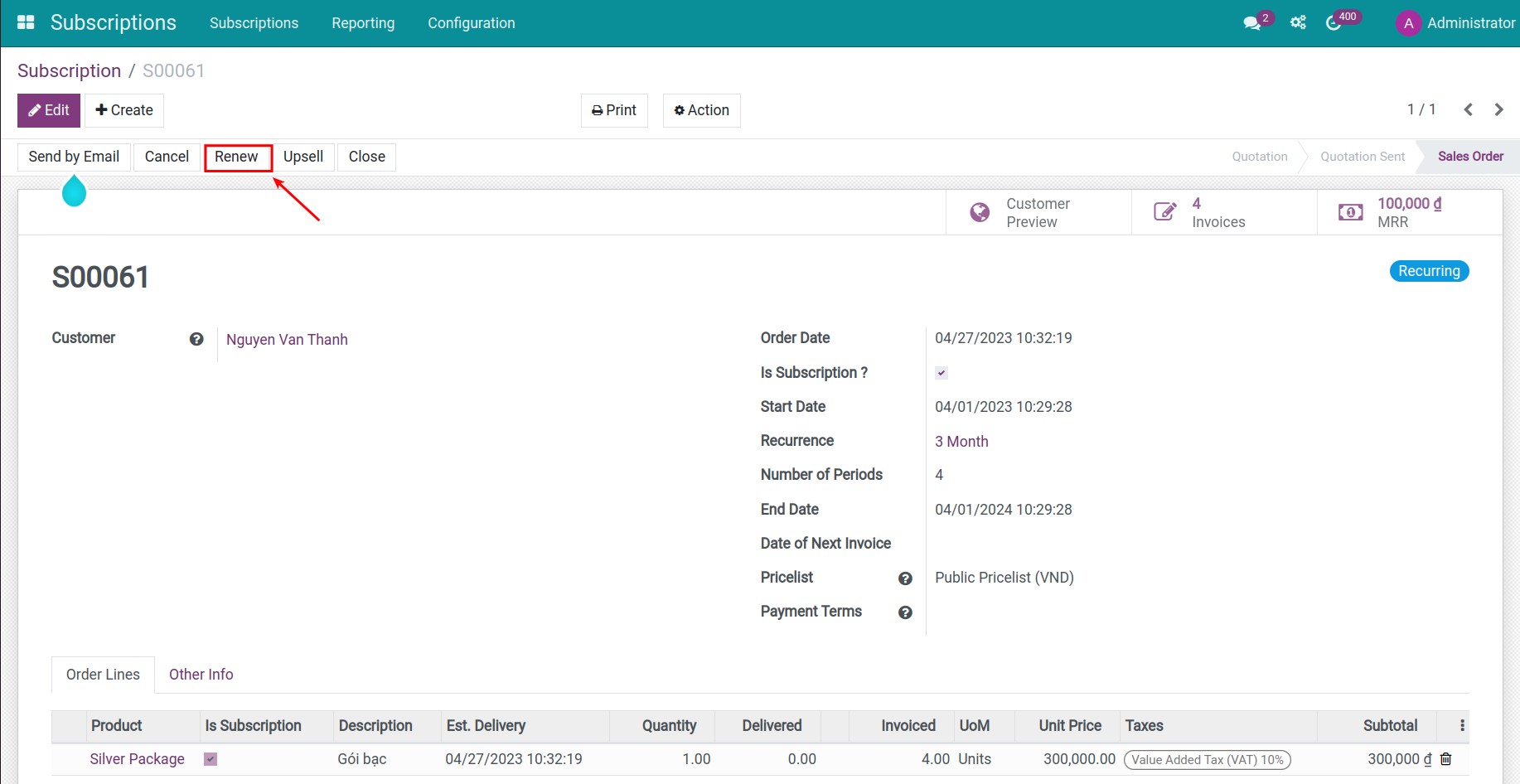Open customer Nguyen Van Thanh record

tap(287, 339)
